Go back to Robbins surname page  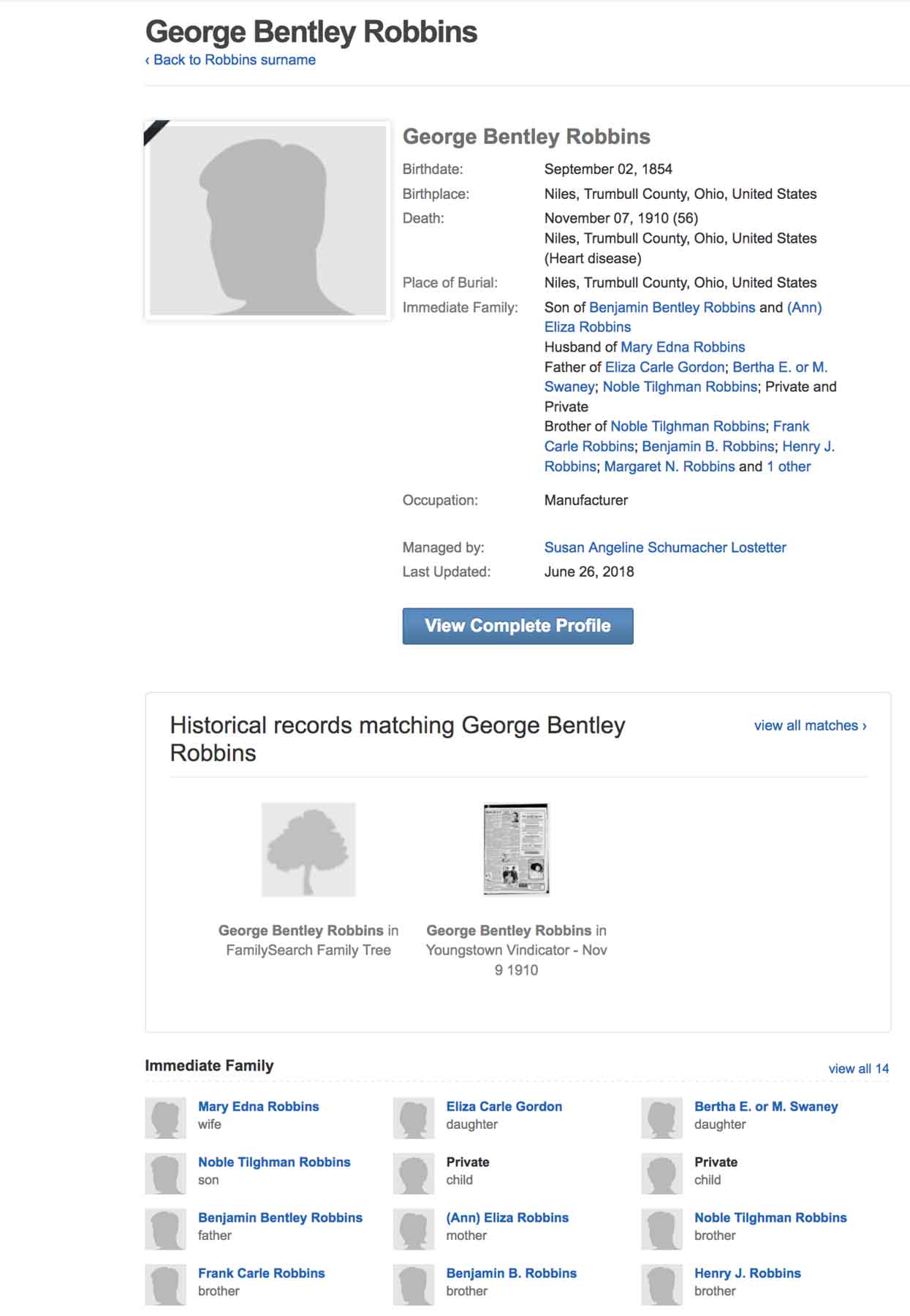231,60
